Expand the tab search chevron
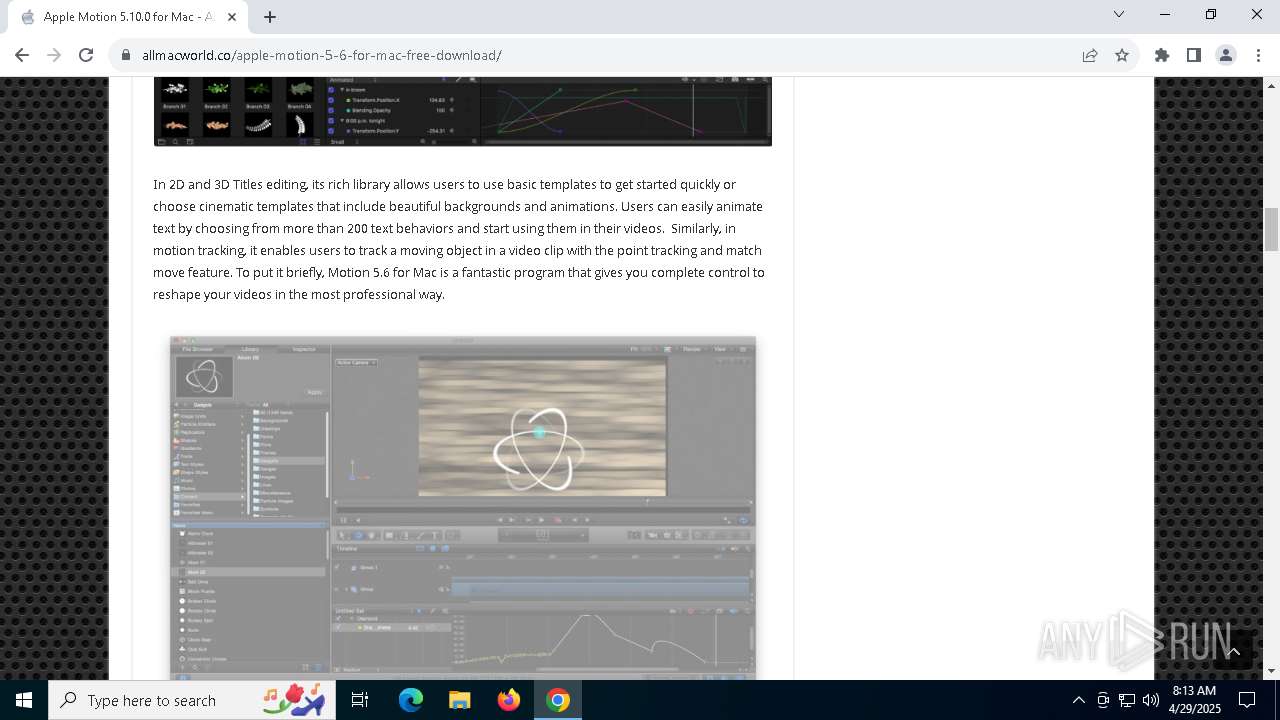Viewport: 1280px width, 720px height. [x=1119, y=14]
